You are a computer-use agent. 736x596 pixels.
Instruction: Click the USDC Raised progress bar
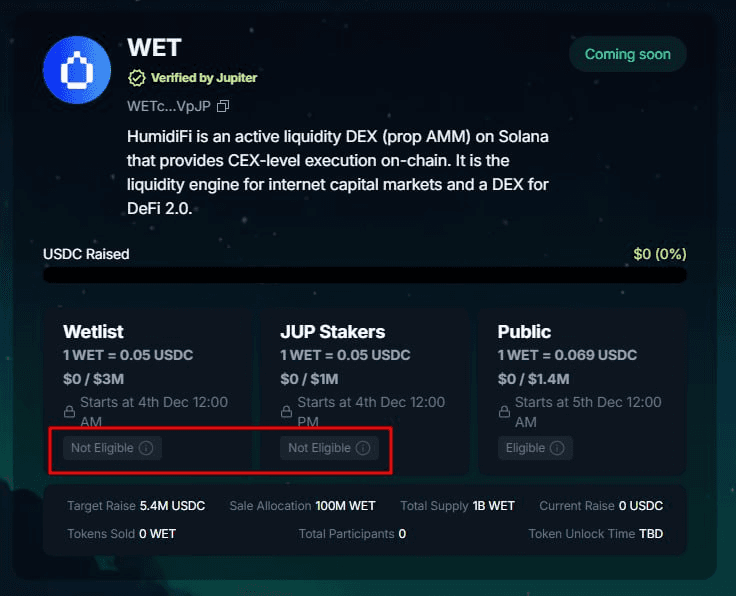[x=364, y=275]
